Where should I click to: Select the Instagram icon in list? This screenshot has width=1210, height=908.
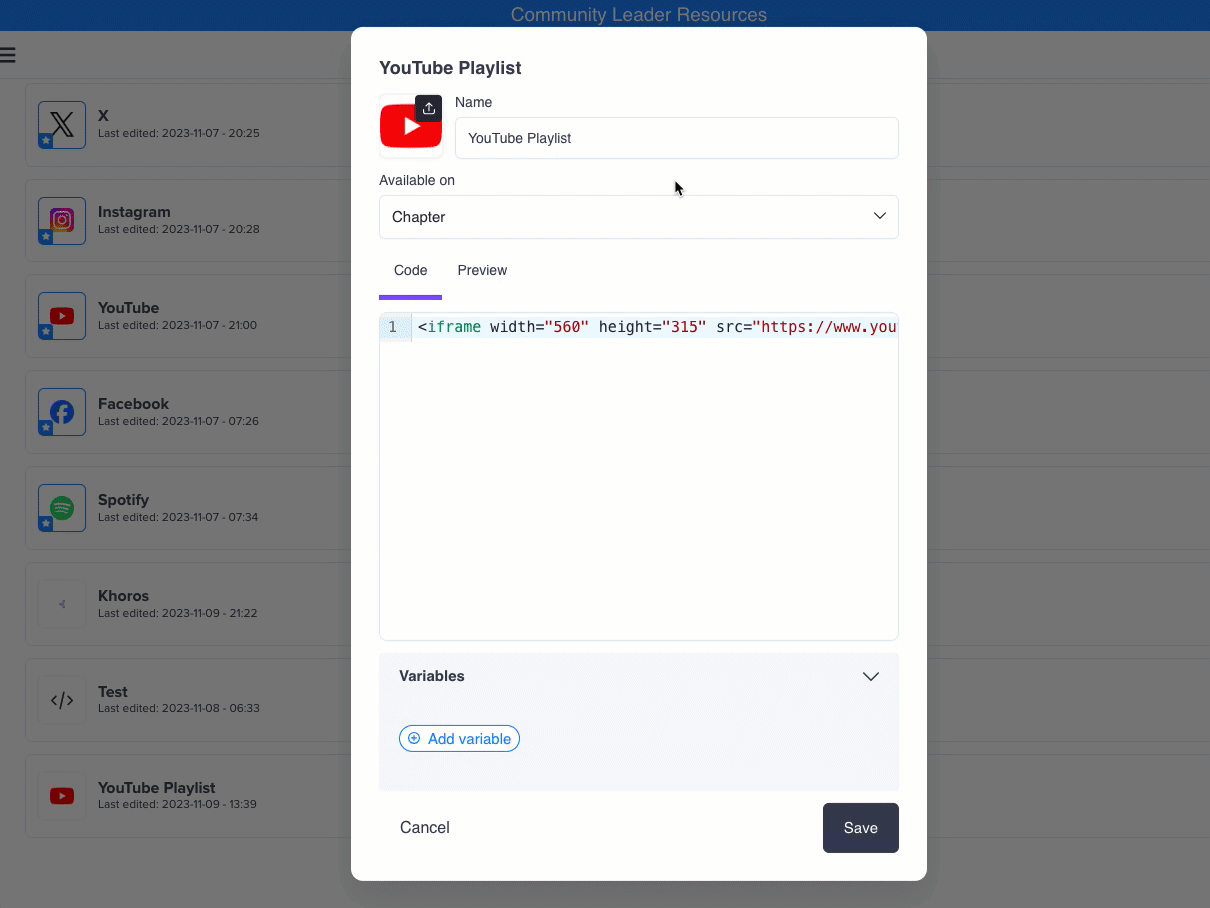(62, 221)
